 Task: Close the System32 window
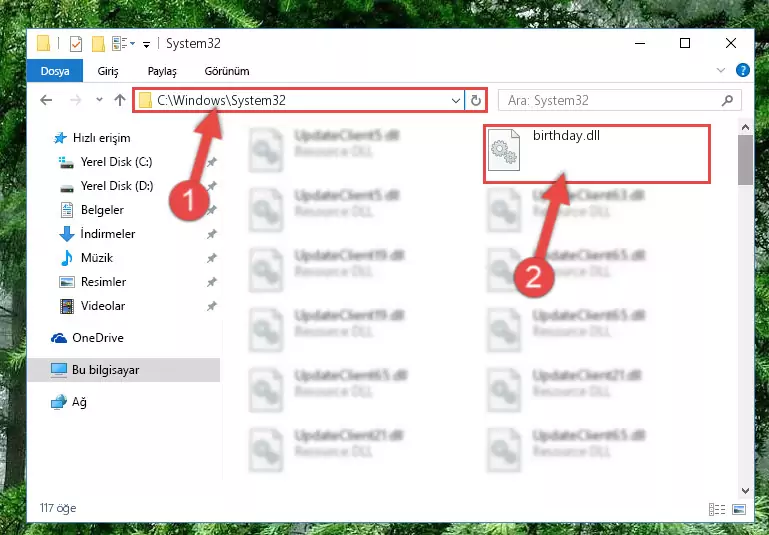click(731, 43)
